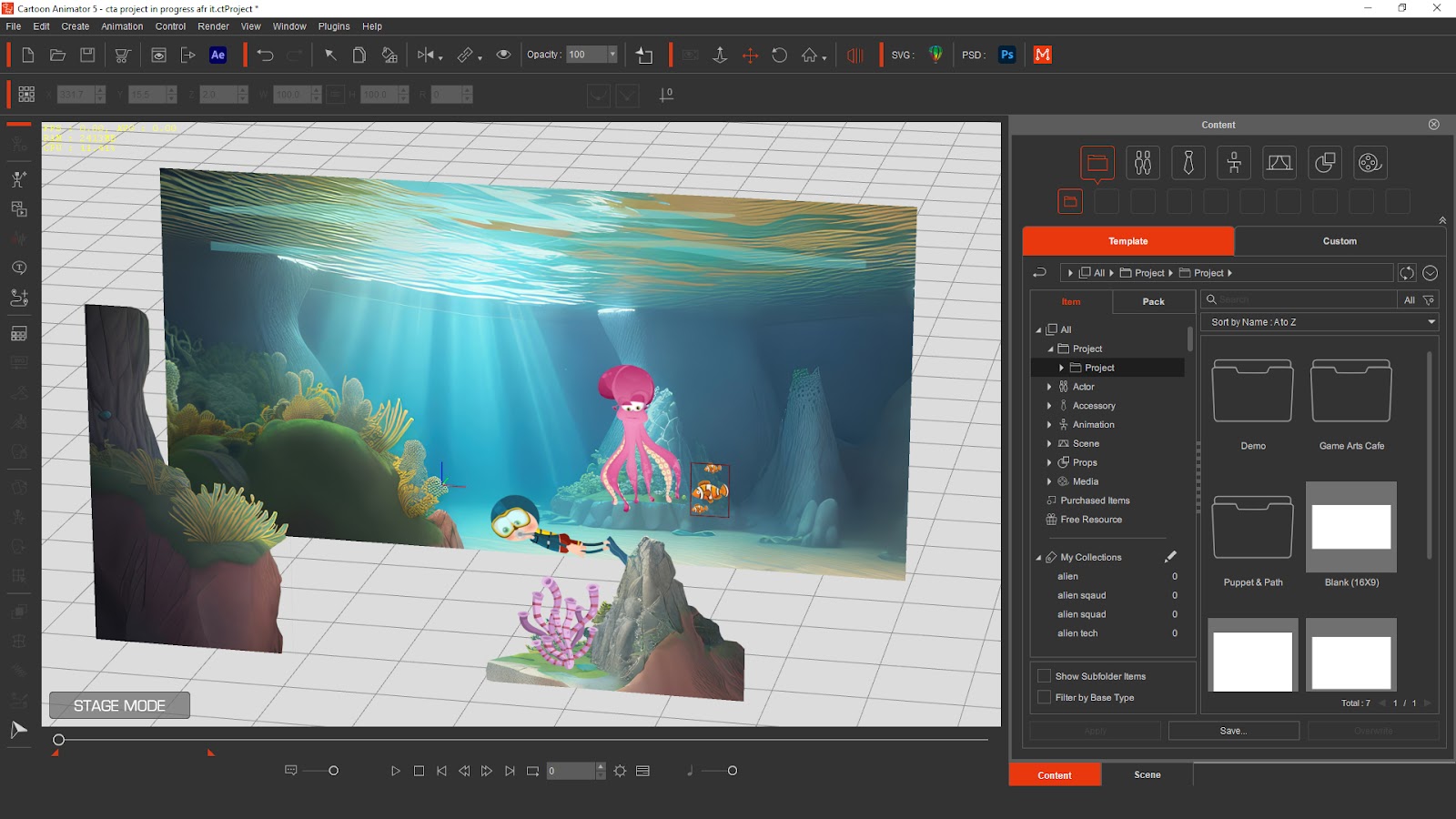This screenshot has width=1456, height=819.
Task: Click the Animation puppet category icon
Action: [x=1233, y=162]
